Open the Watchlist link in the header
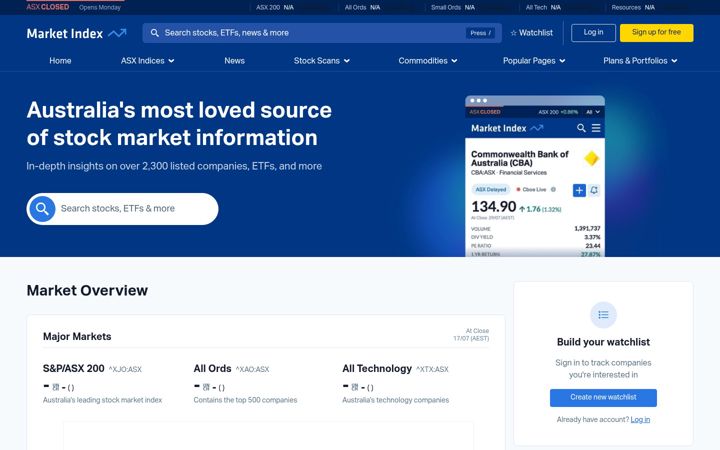The image size is (720, 450). click(x=532, y=33)
